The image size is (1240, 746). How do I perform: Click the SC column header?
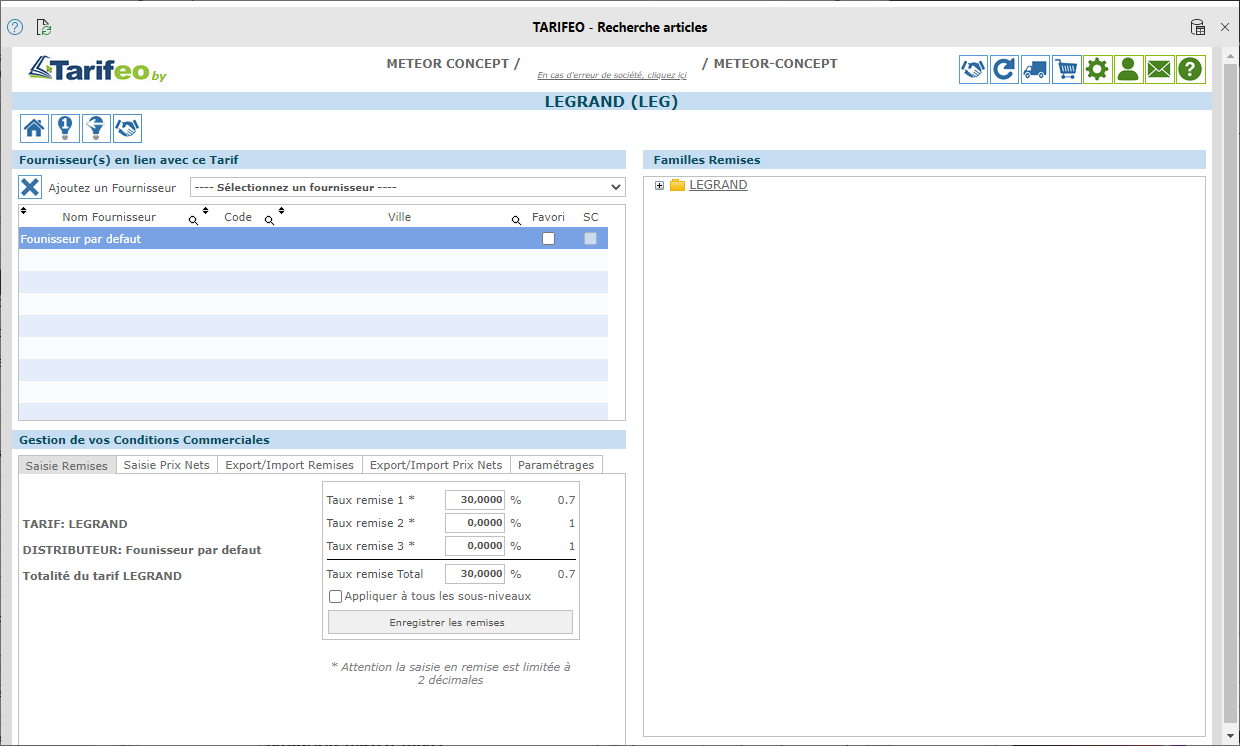tap(591, 217)
